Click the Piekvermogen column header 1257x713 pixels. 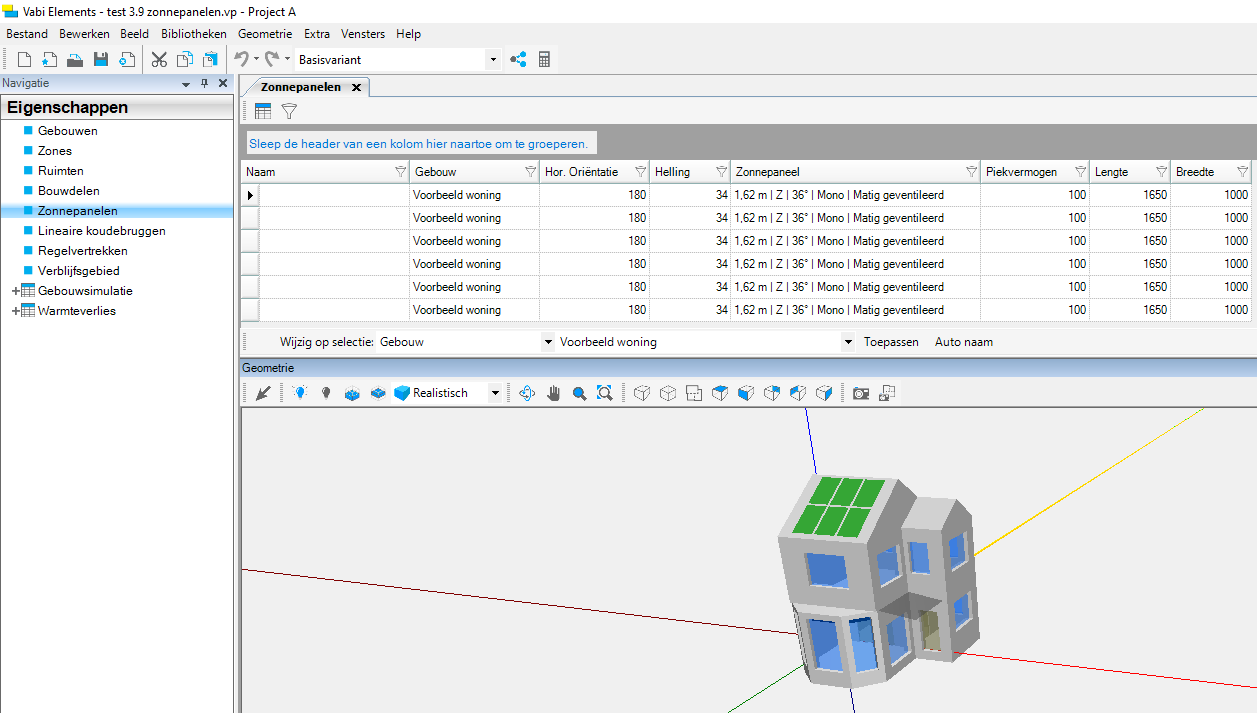coord(1021,172)
